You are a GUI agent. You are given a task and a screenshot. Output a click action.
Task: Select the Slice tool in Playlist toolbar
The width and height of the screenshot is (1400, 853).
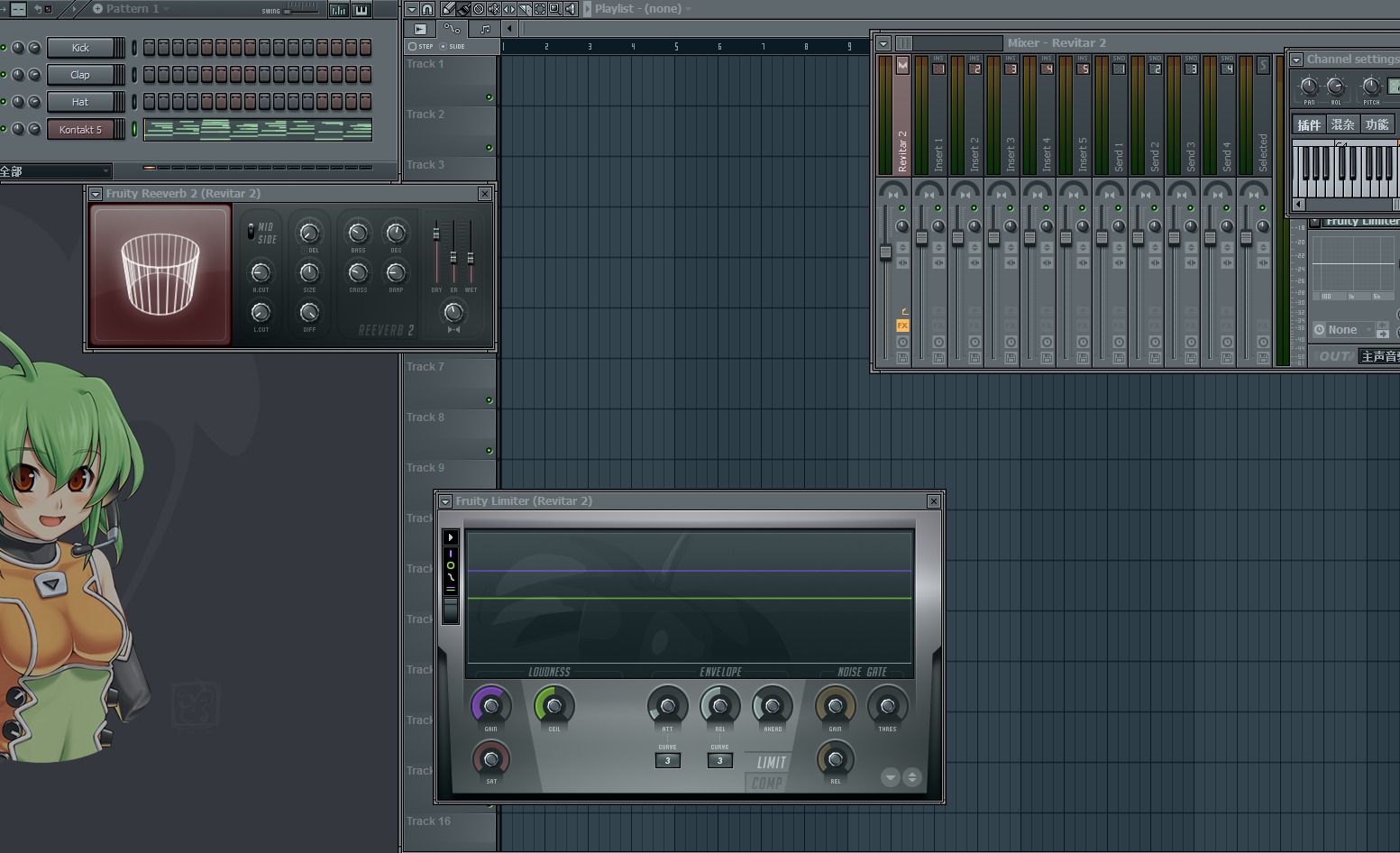[x=525, y=9]
